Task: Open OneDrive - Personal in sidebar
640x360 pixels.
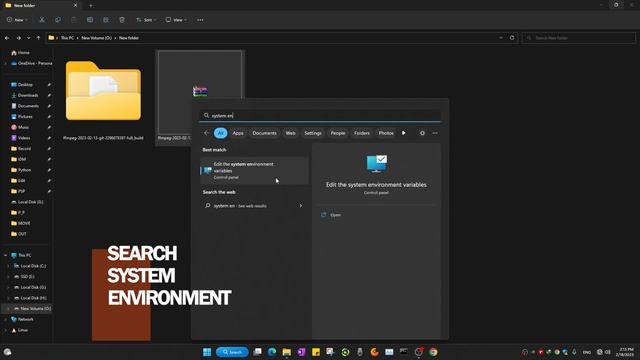Action: coord(31,63)
